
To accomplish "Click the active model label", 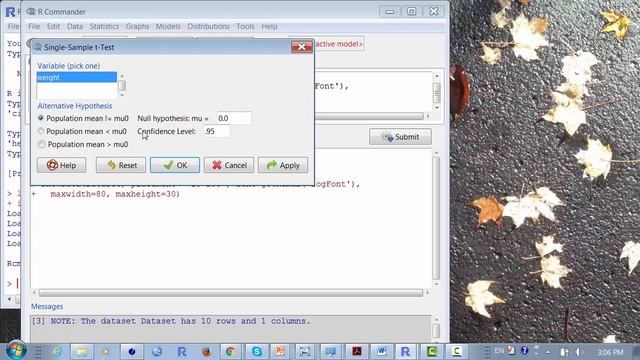I will (339, 44).
